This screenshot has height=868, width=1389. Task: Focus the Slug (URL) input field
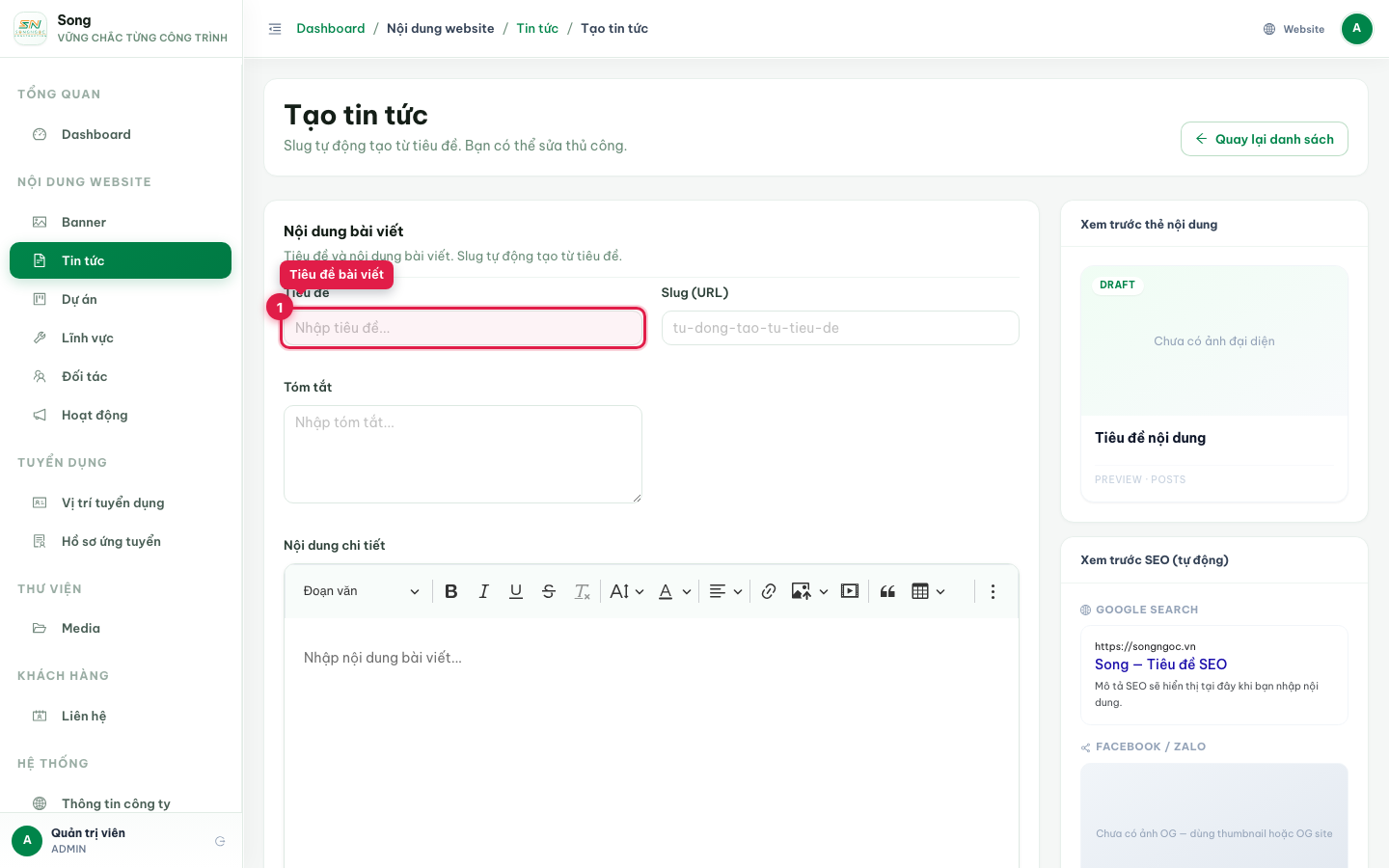(x=840, y=328)
